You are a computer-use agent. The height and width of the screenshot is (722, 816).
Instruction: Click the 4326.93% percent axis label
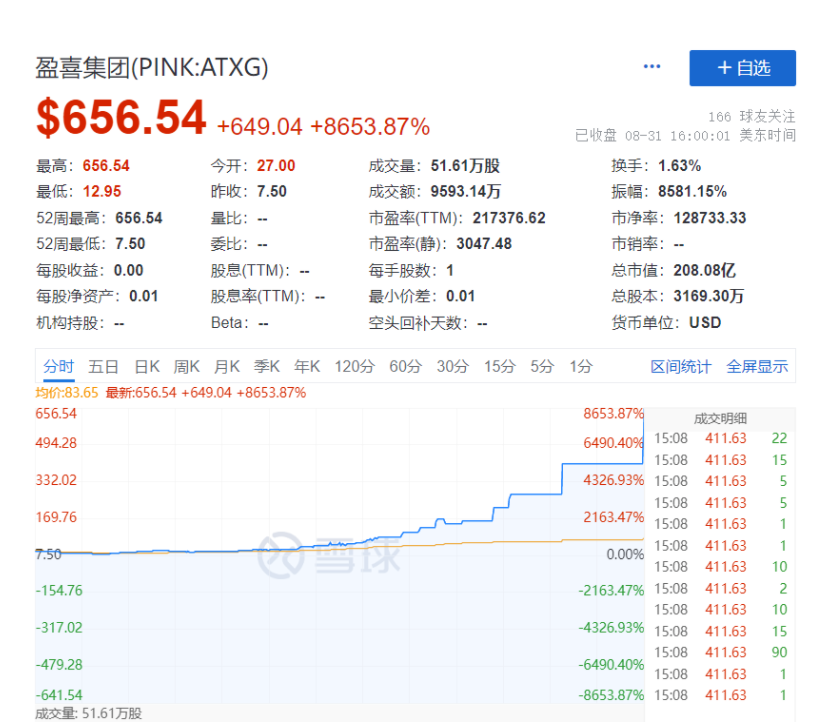[x=614, y=480]
